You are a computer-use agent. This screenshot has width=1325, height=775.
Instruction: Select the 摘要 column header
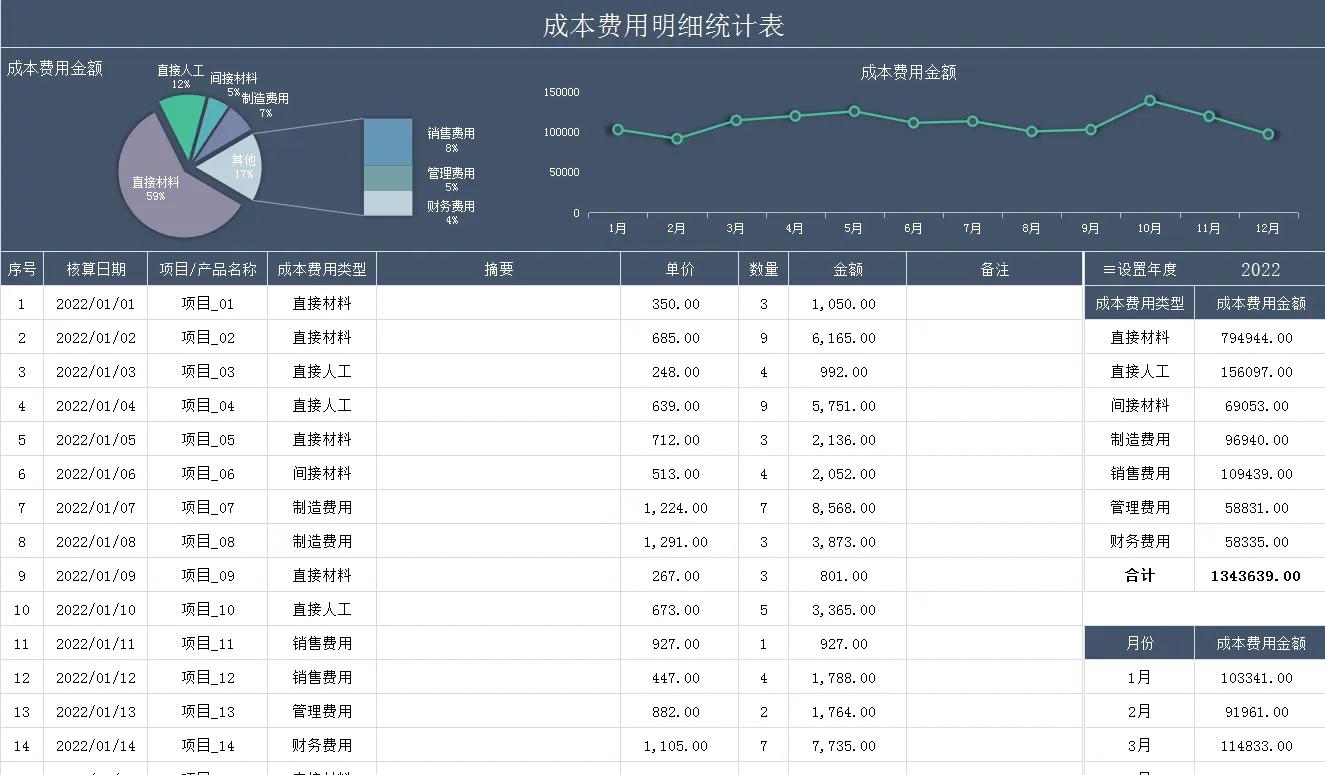click(498, 268)
